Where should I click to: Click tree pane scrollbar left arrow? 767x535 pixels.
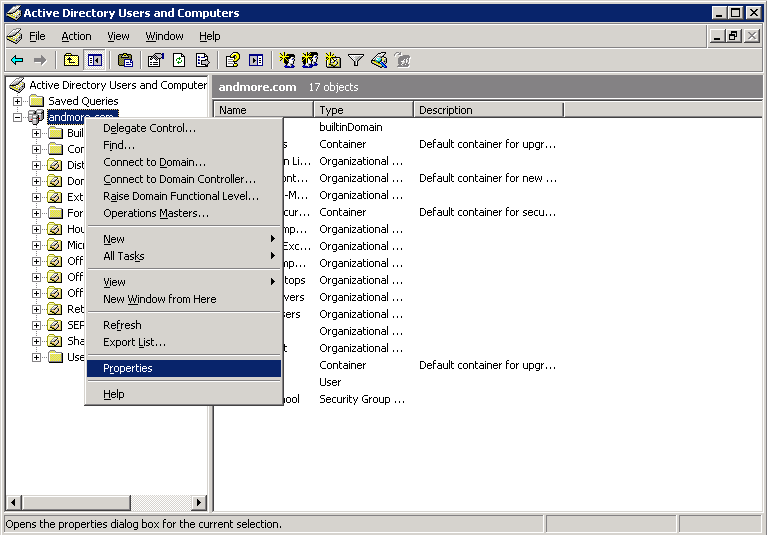[x=14, y=502]
